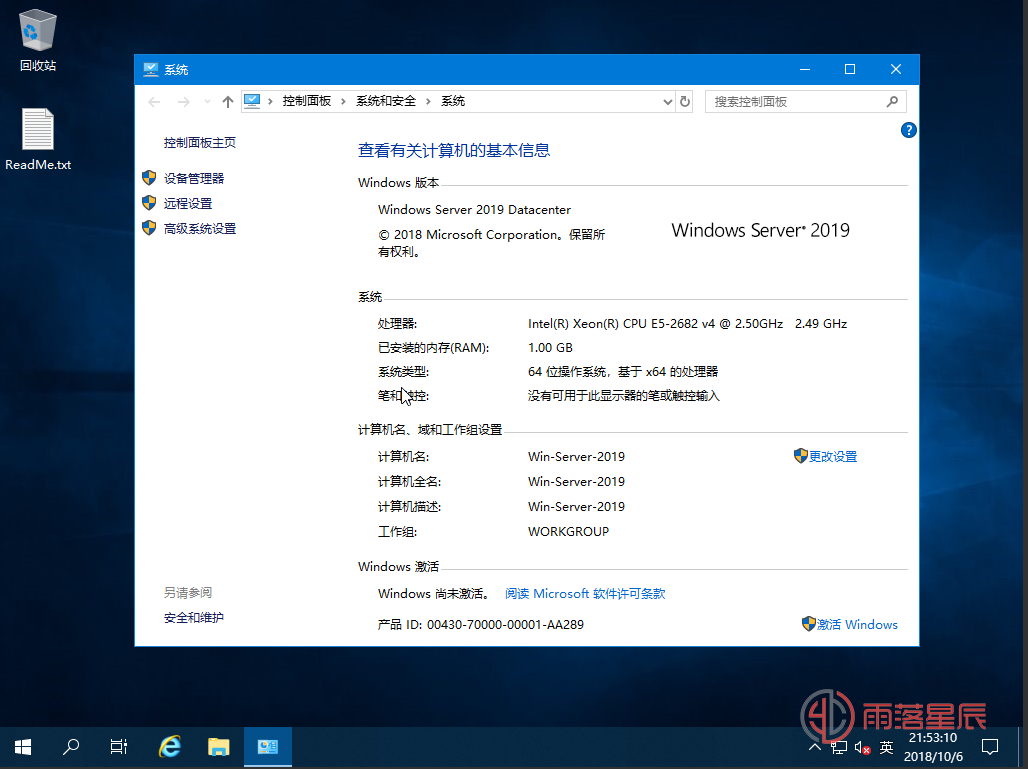Click the Forward navigation arrow

(x=184, y=102)
